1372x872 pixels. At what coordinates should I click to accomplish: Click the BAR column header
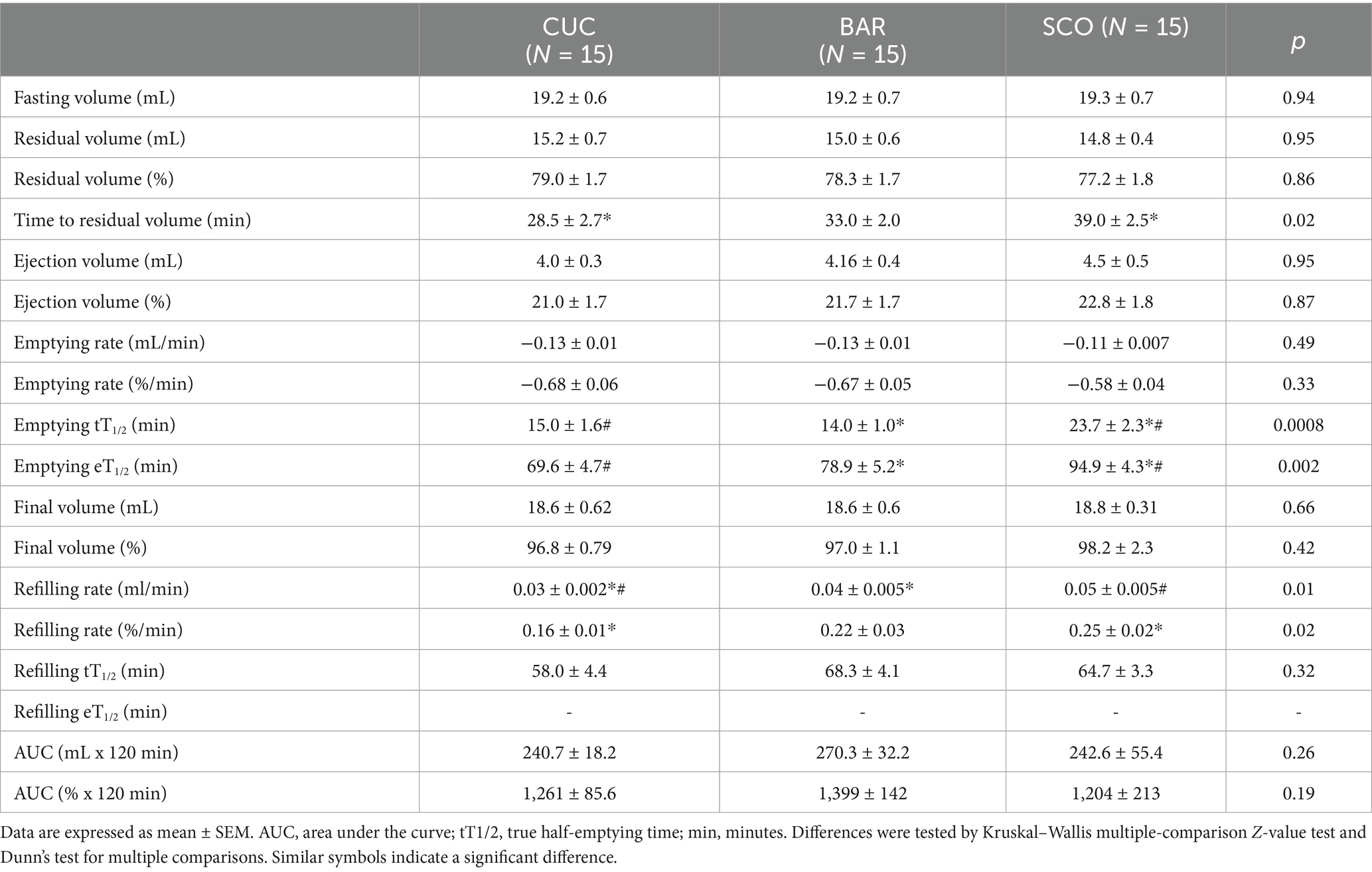[x=862, y=40]
